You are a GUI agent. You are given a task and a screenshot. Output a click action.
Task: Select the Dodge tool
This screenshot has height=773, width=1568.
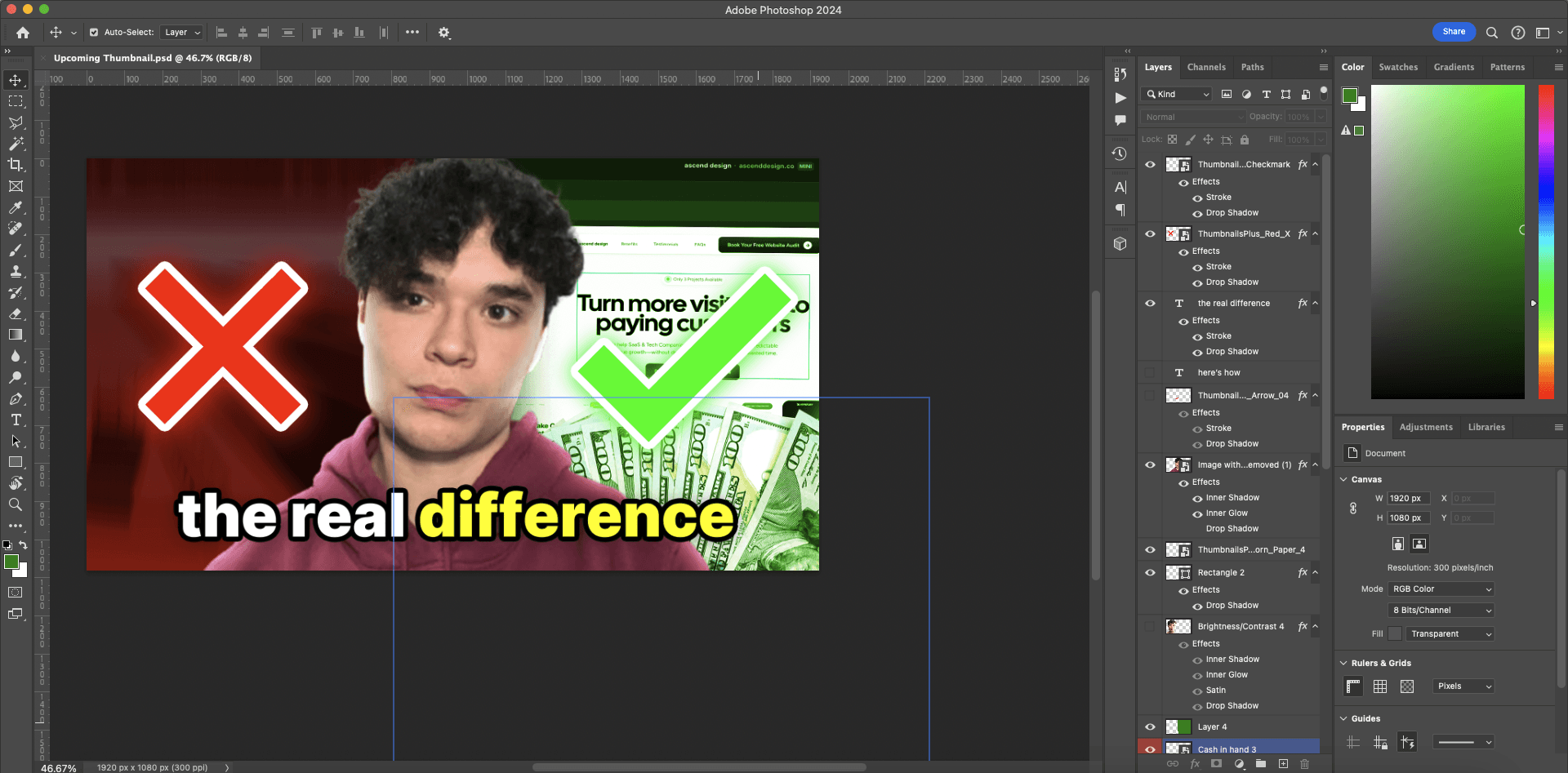coord(16,377)
